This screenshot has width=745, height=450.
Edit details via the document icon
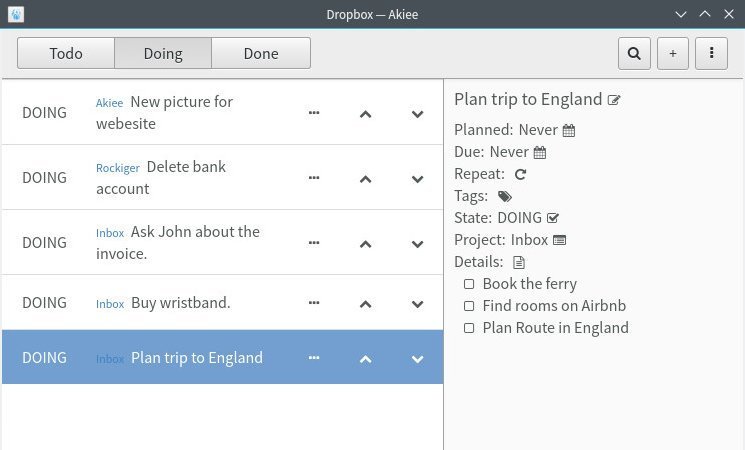[519, 262]
